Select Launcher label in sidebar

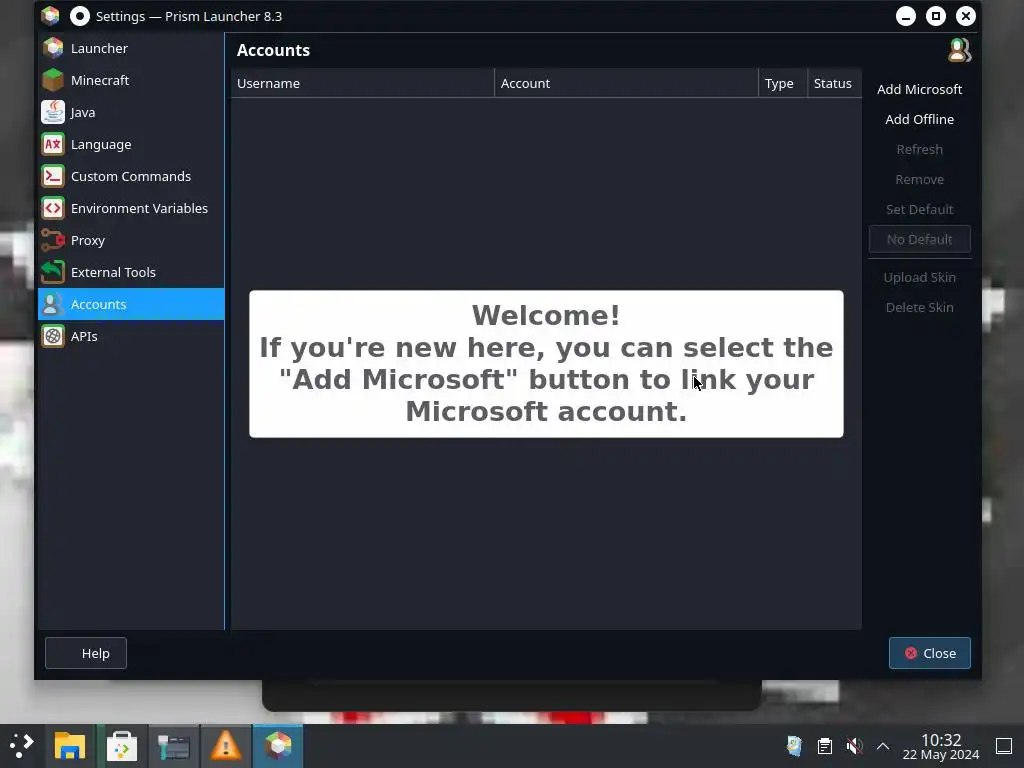point(99,48)
